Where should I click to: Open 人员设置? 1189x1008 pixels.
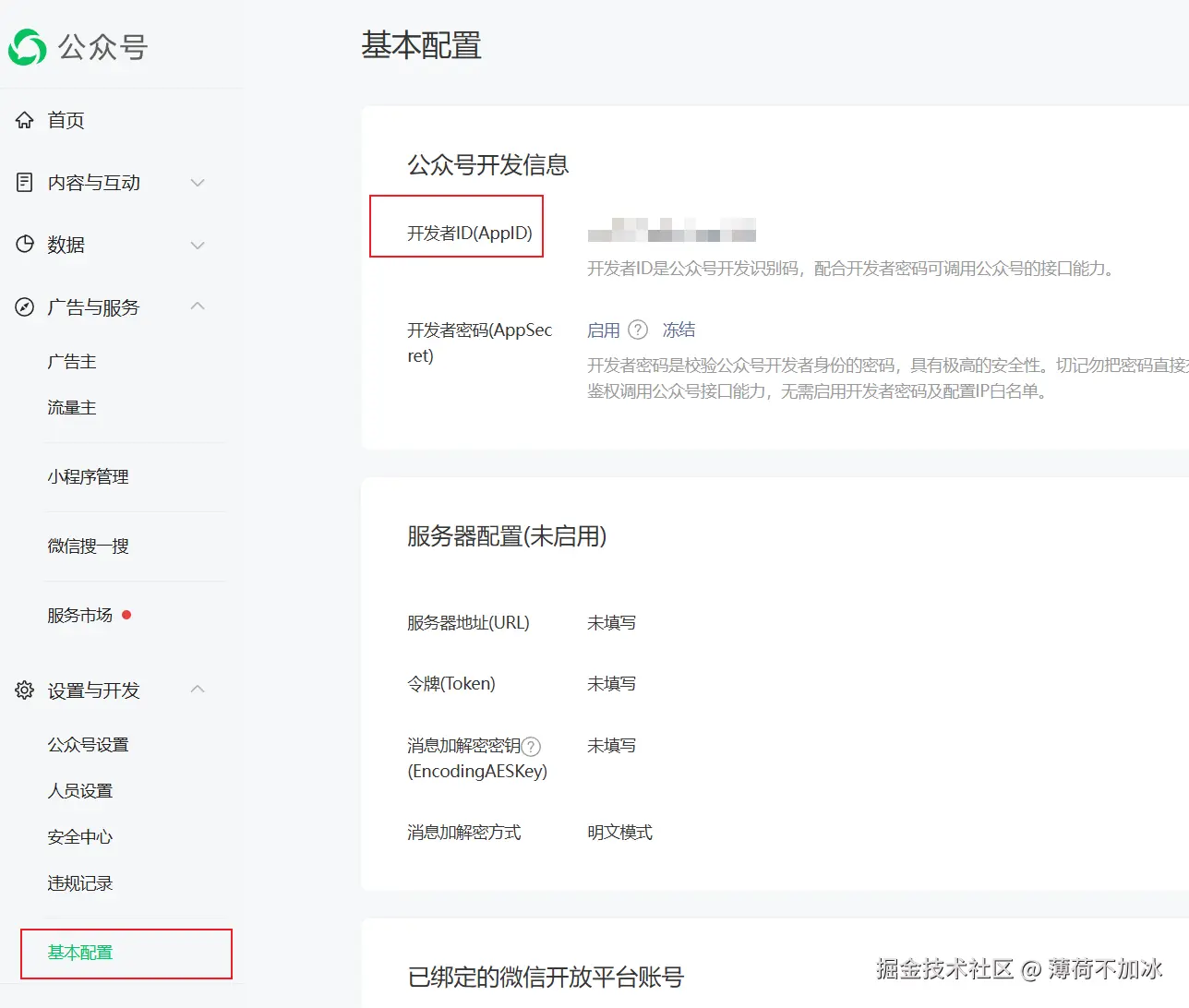coord(79,791)
